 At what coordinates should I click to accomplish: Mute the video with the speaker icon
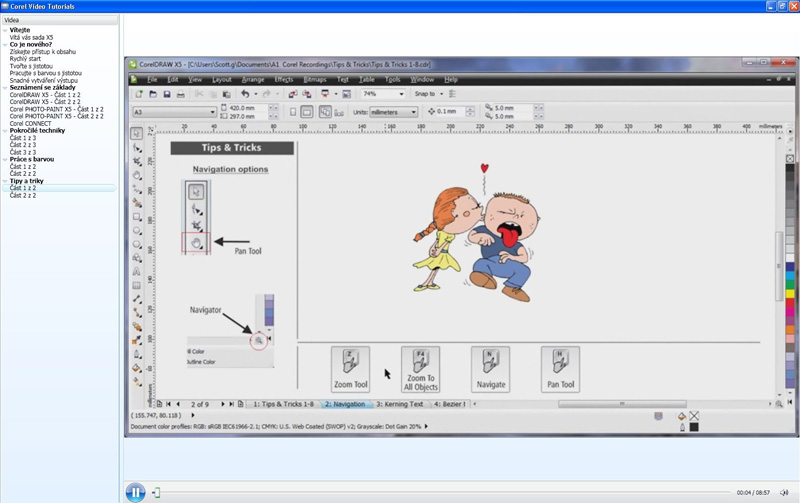point(784,492)
